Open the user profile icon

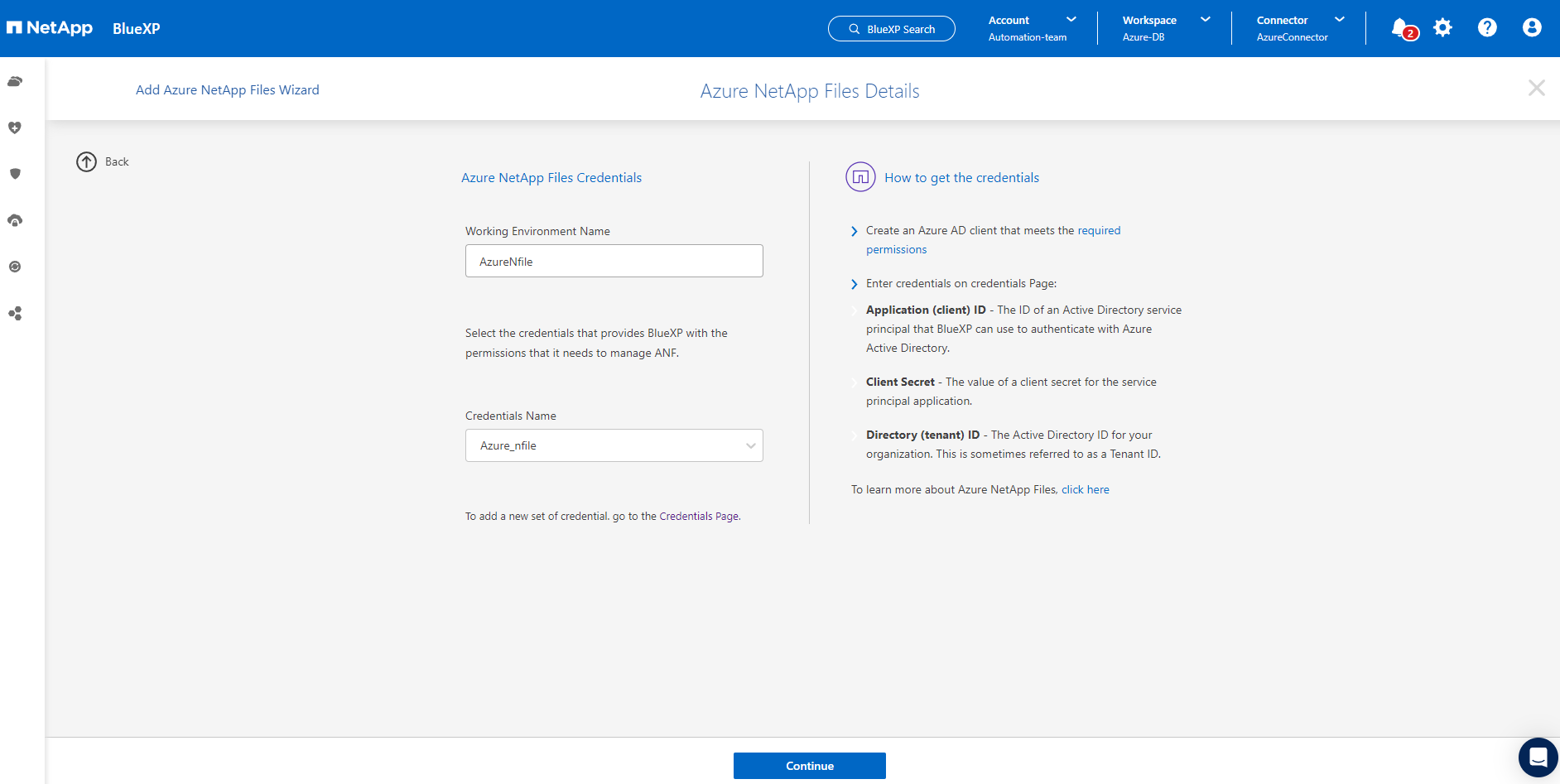pyautogui.click(x=1532, y=28)
